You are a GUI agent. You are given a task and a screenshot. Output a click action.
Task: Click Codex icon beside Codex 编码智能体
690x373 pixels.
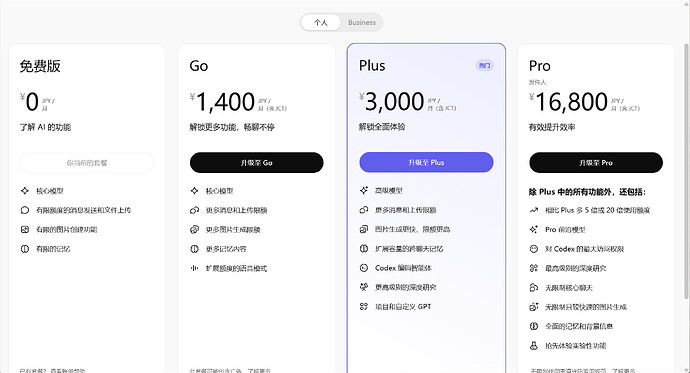click(x=364, y=268)
